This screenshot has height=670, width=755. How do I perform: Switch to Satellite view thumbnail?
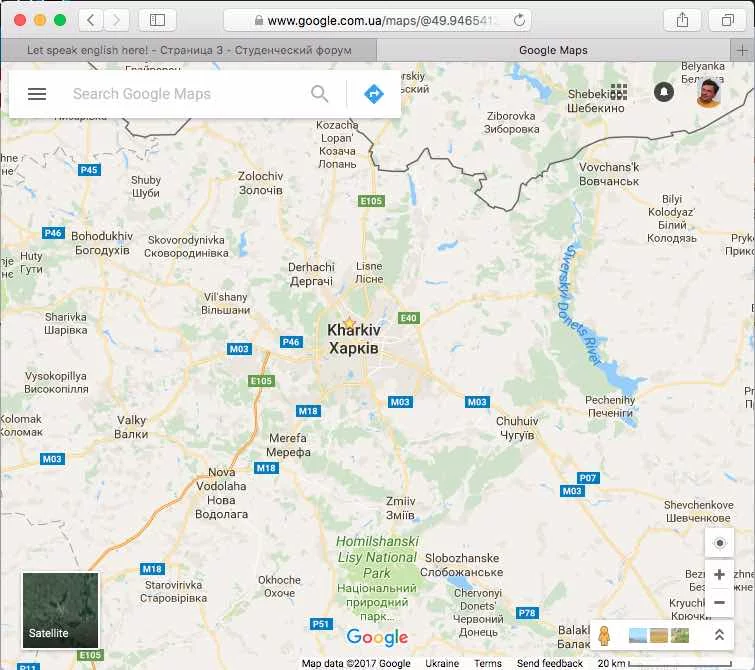61,610
